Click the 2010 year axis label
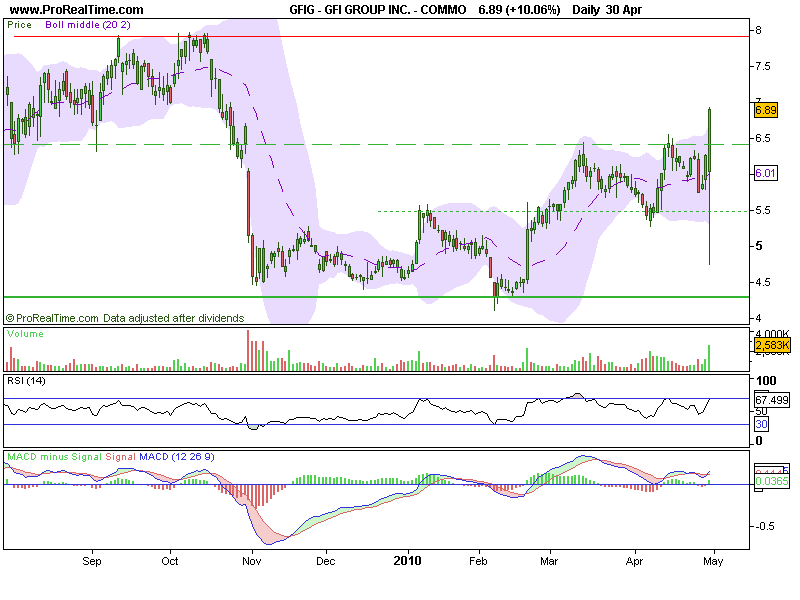Screen dimensions: 800x600 [x=407, y=561]
